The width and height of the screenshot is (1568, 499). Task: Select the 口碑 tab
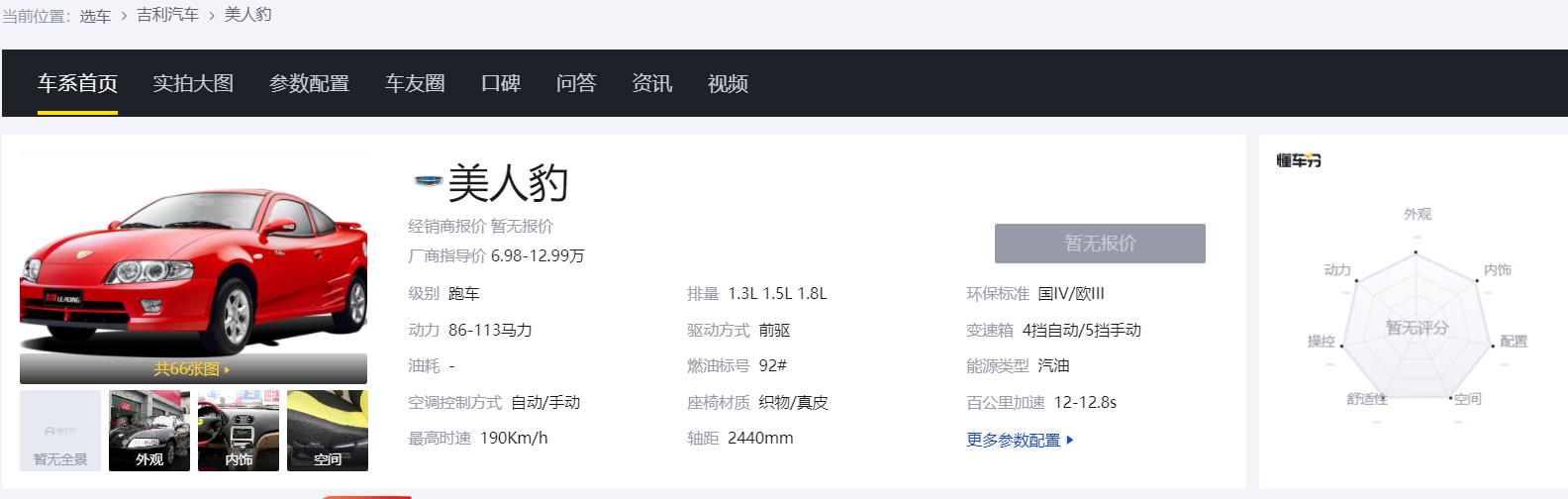point(501,83)
